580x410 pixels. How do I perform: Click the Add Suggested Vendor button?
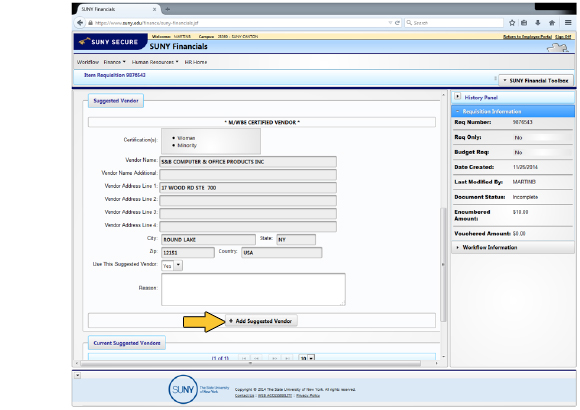point(261,321)
